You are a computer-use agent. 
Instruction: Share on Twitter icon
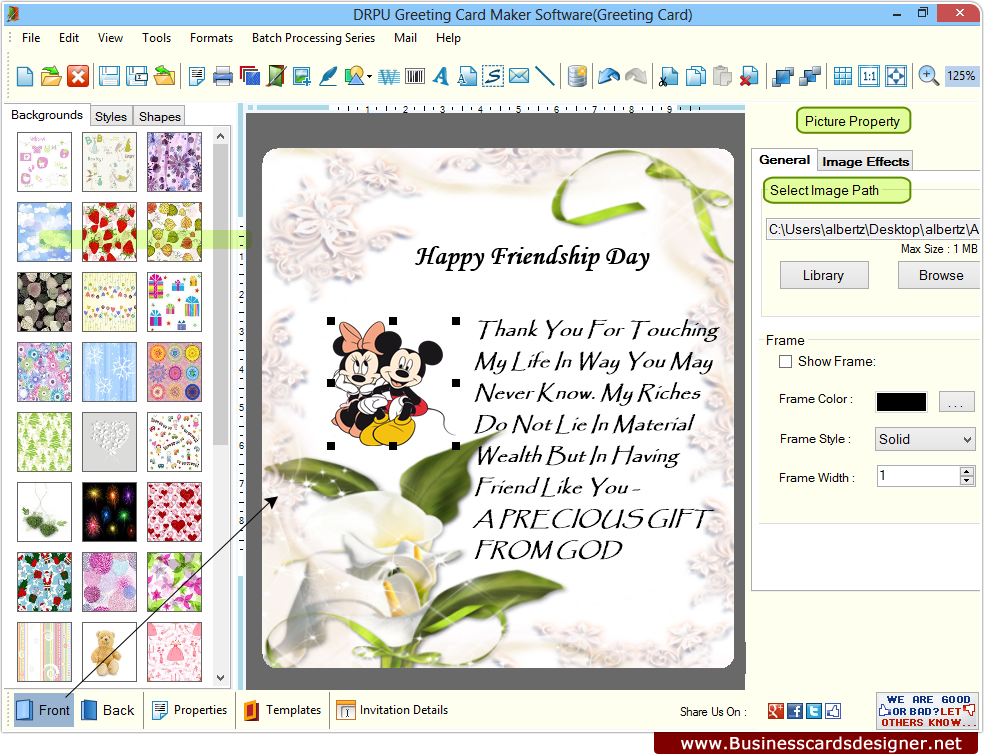tap(814, 711)
